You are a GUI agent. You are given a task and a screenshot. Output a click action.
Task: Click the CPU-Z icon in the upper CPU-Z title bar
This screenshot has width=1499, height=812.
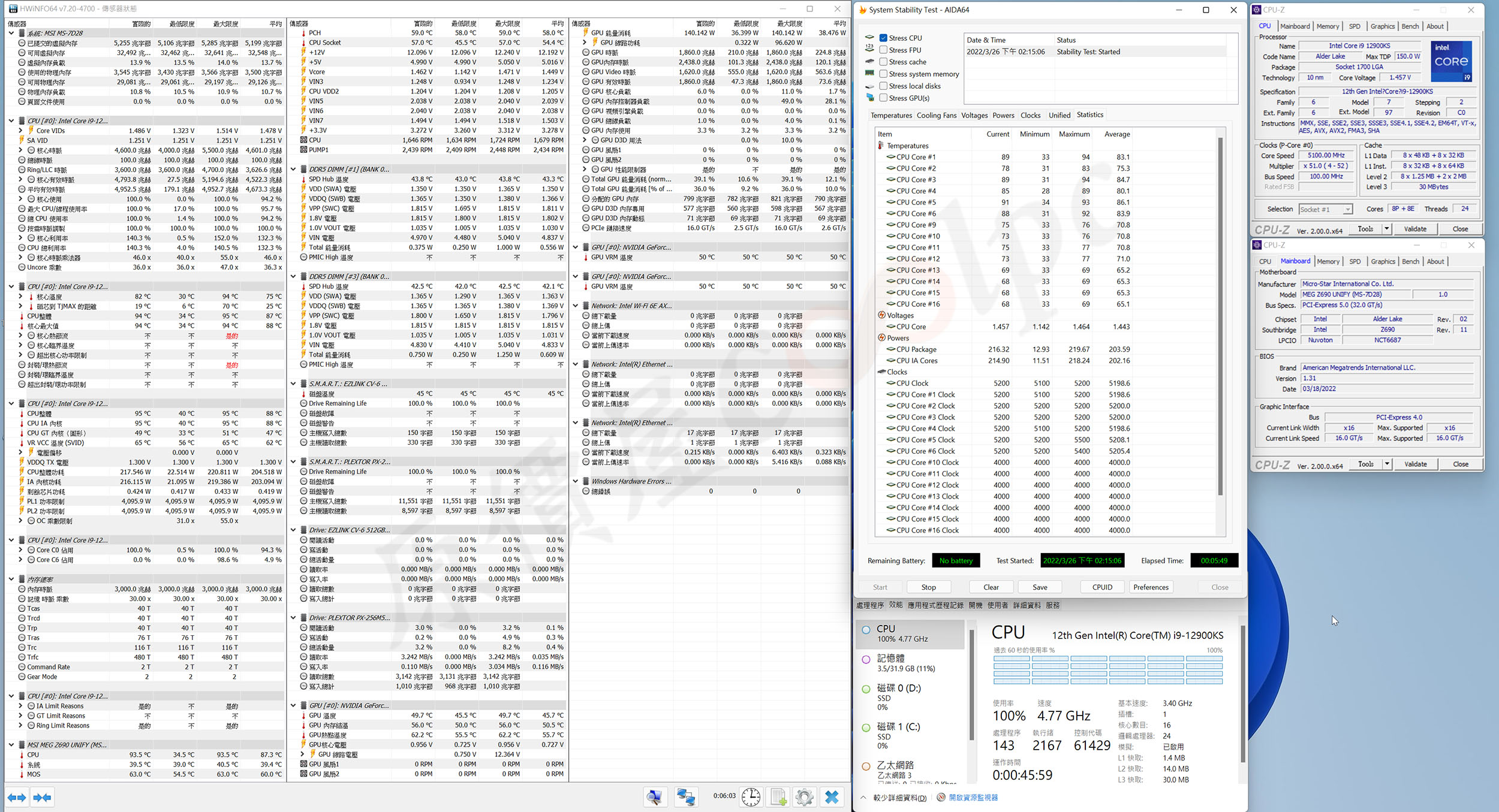[x=1257, y=10]
